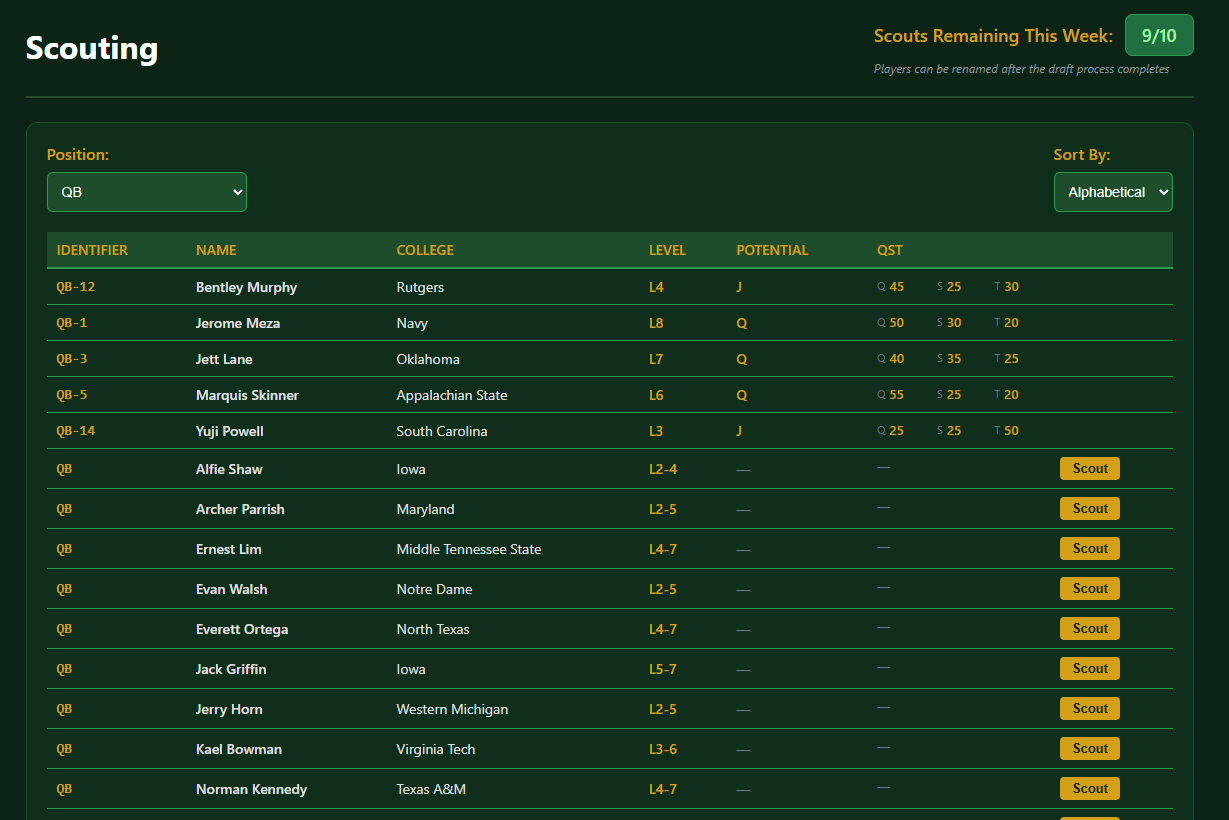Click the QB-1 identifier for Jerome Meza
The width and height of the screenshot is (1229, 820).
tap(72, 323)
